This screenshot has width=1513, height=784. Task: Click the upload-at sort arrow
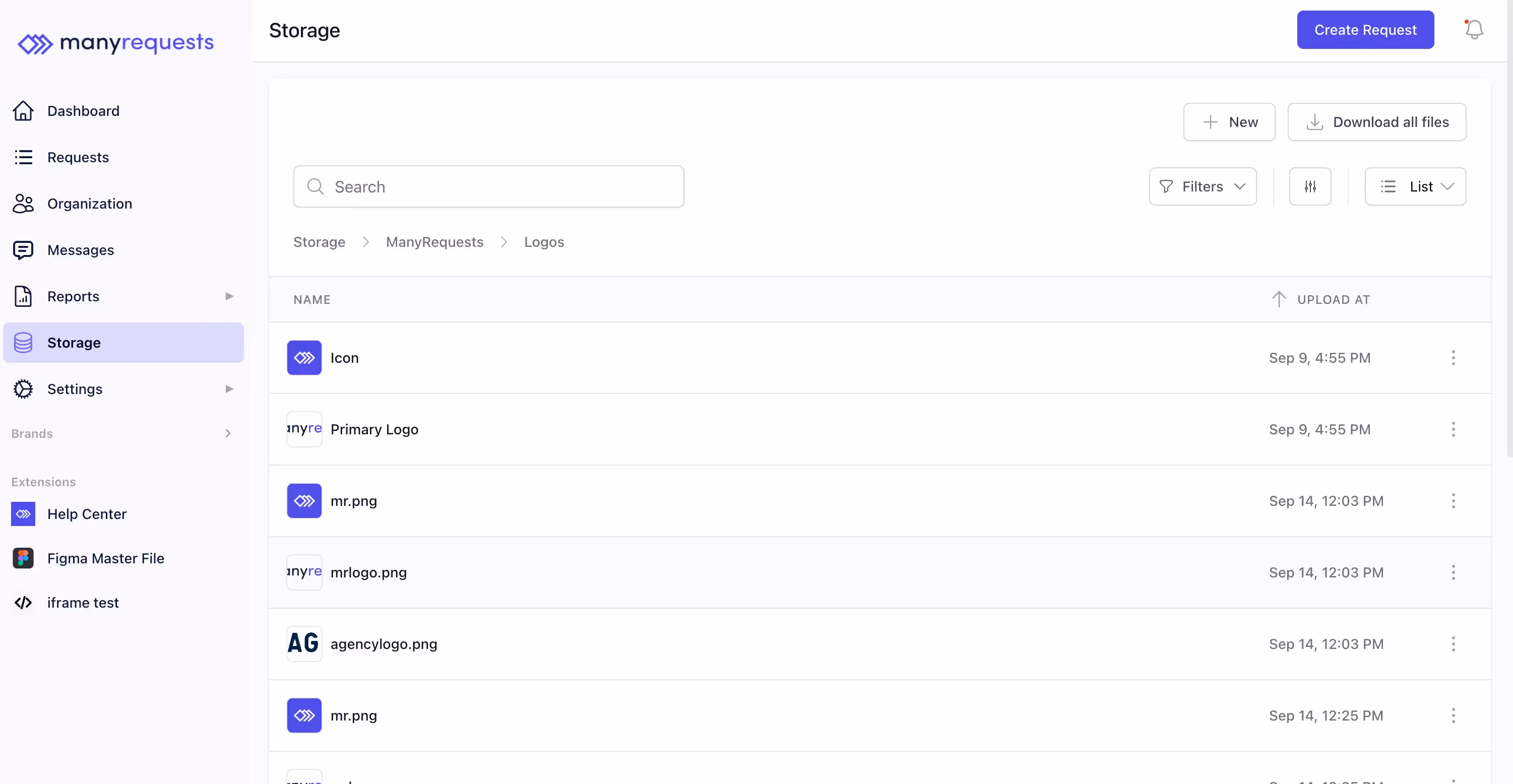1279,299
